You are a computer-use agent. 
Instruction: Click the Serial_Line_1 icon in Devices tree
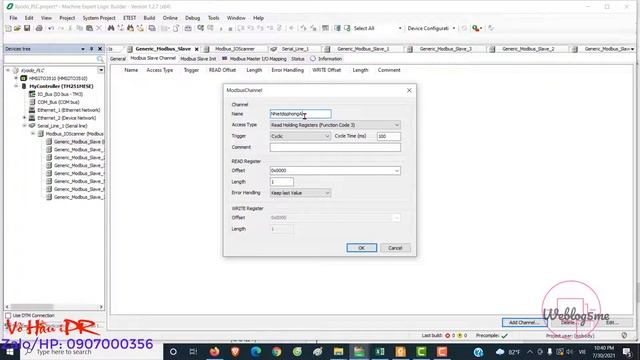(32, 126)
